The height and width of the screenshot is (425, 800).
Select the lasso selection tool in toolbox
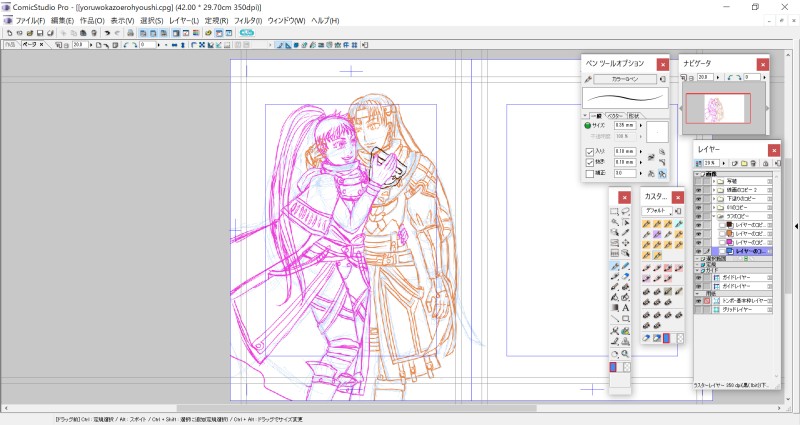[x=626, y=211]
